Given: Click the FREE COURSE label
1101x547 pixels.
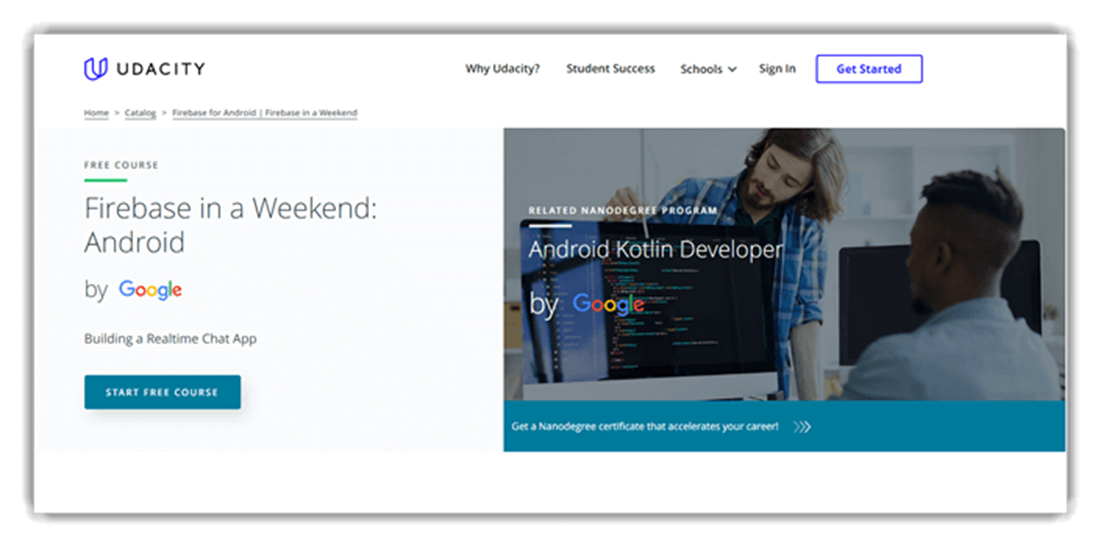Looking at the screenshot, I should (121, 165).
